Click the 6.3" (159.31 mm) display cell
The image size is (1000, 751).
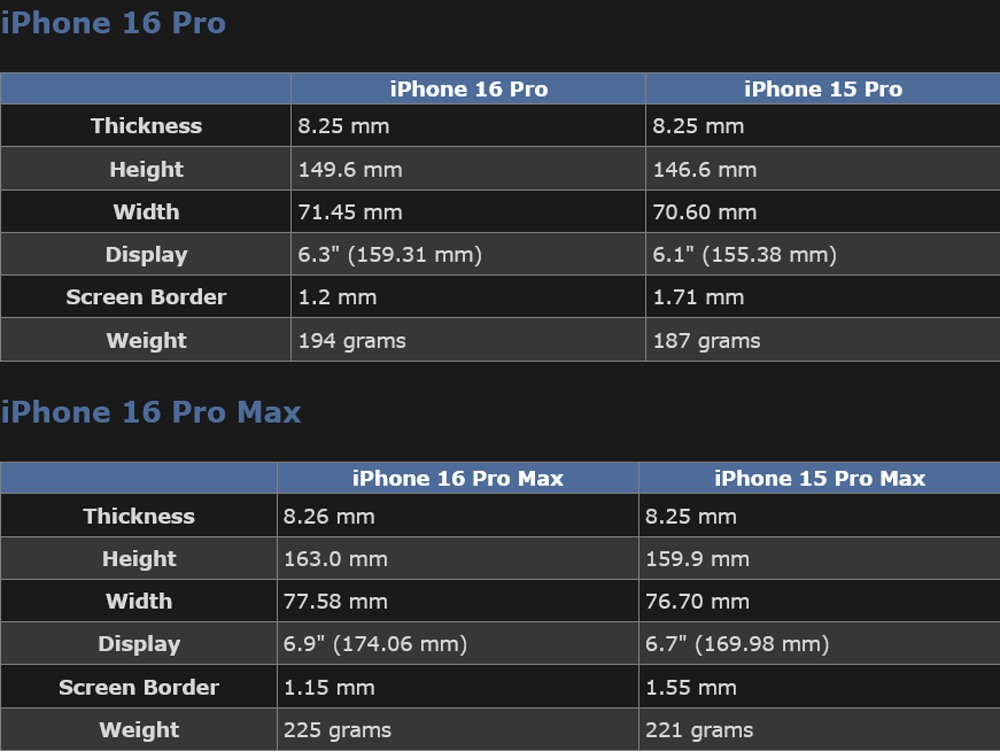tap(468, 254)
